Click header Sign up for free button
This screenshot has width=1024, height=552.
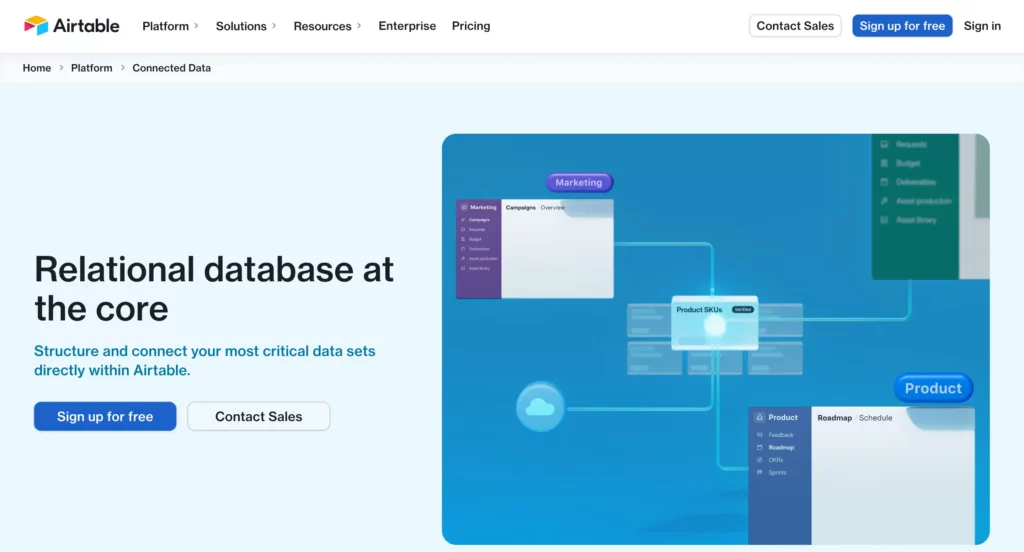coord(902,25)
